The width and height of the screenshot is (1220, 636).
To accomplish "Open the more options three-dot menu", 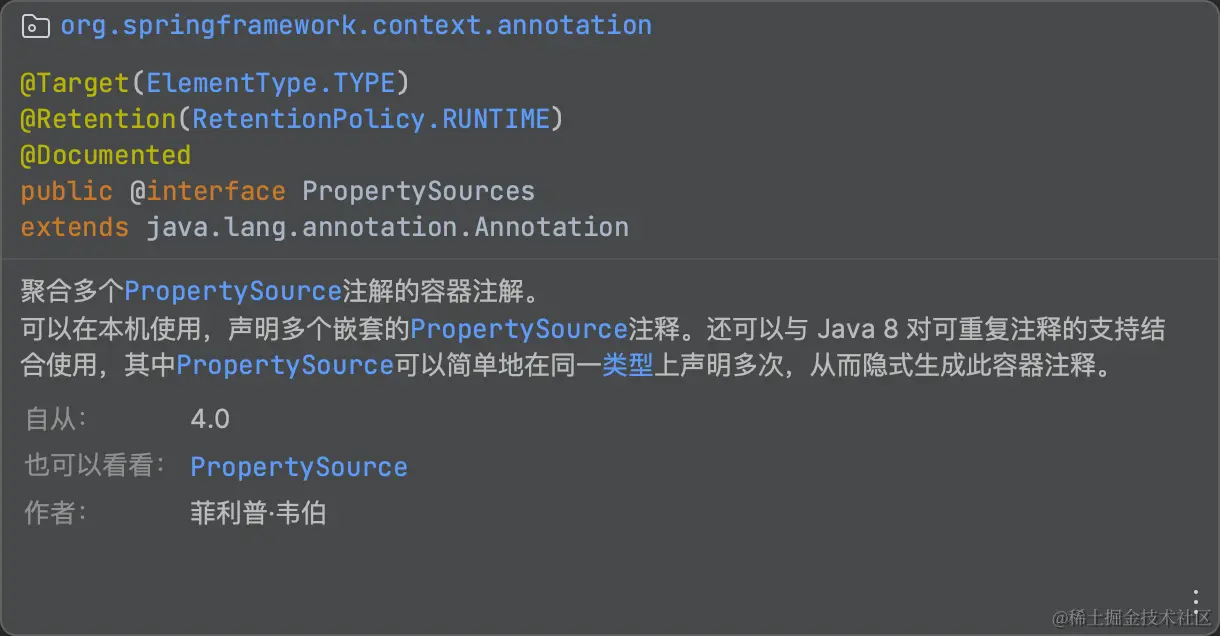I will click(x=1196, y=601).
